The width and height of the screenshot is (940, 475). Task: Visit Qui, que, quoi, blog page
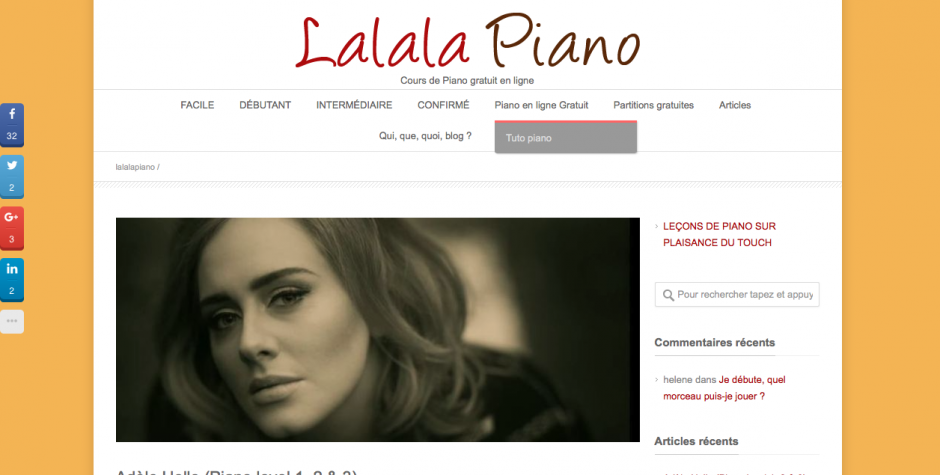click(x=425, y=136)
